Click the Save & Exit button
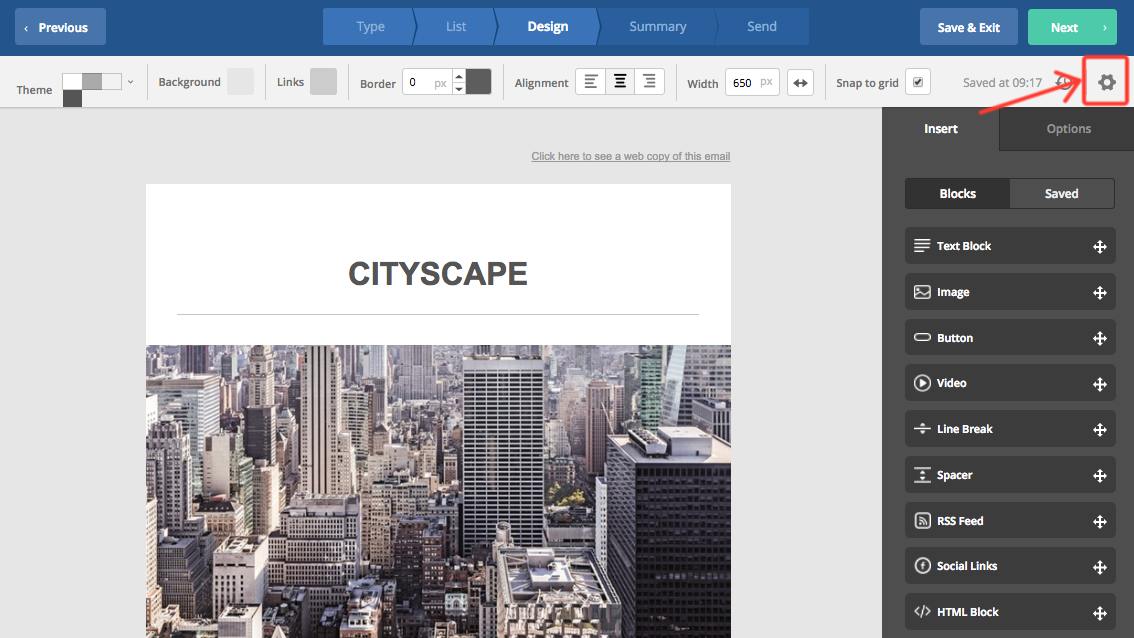 click(968, 27)
